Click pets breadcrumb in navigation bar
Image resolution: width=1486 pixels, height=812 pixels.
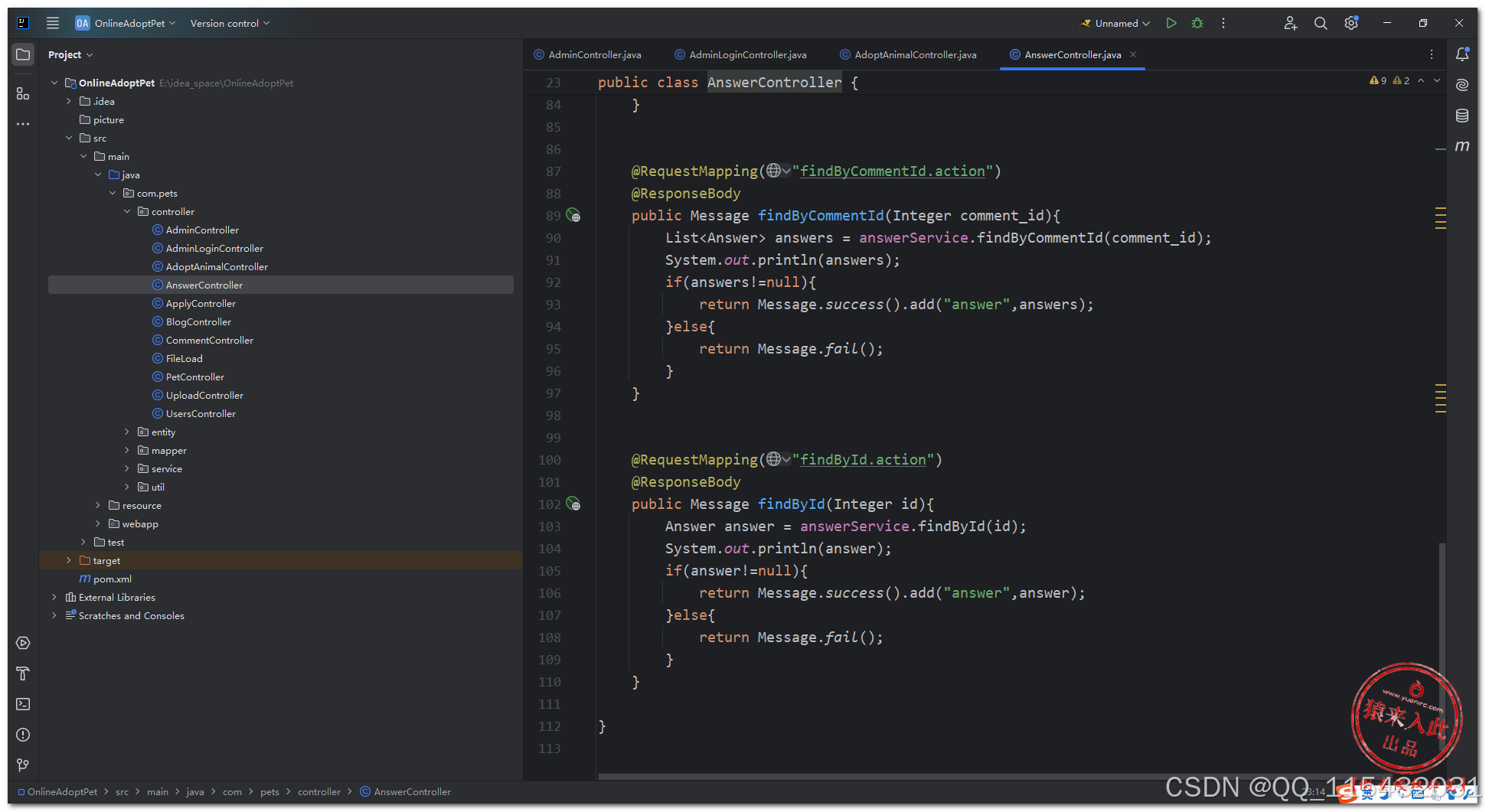pyautogui.click(x=269, y=791)
